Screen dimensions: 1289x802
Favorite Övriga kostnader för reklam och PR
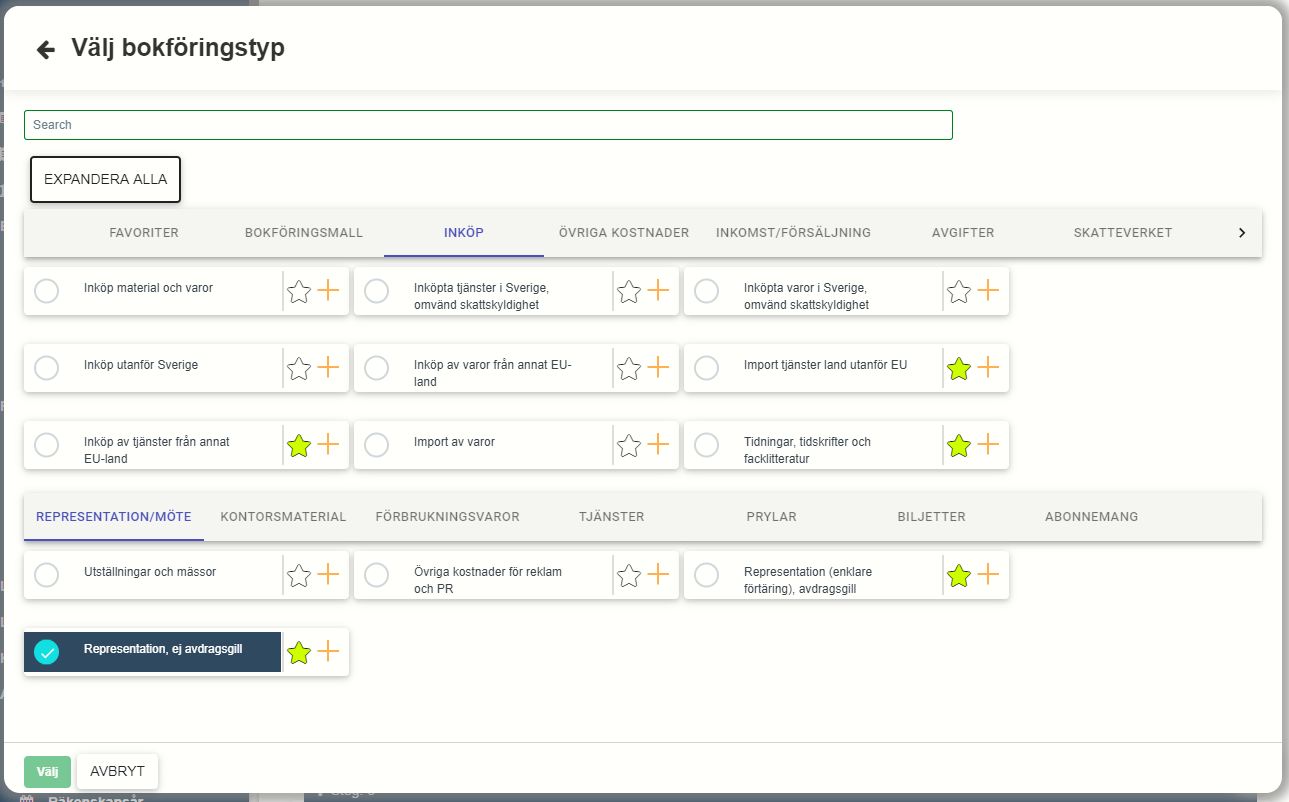[x=629, y=576]
